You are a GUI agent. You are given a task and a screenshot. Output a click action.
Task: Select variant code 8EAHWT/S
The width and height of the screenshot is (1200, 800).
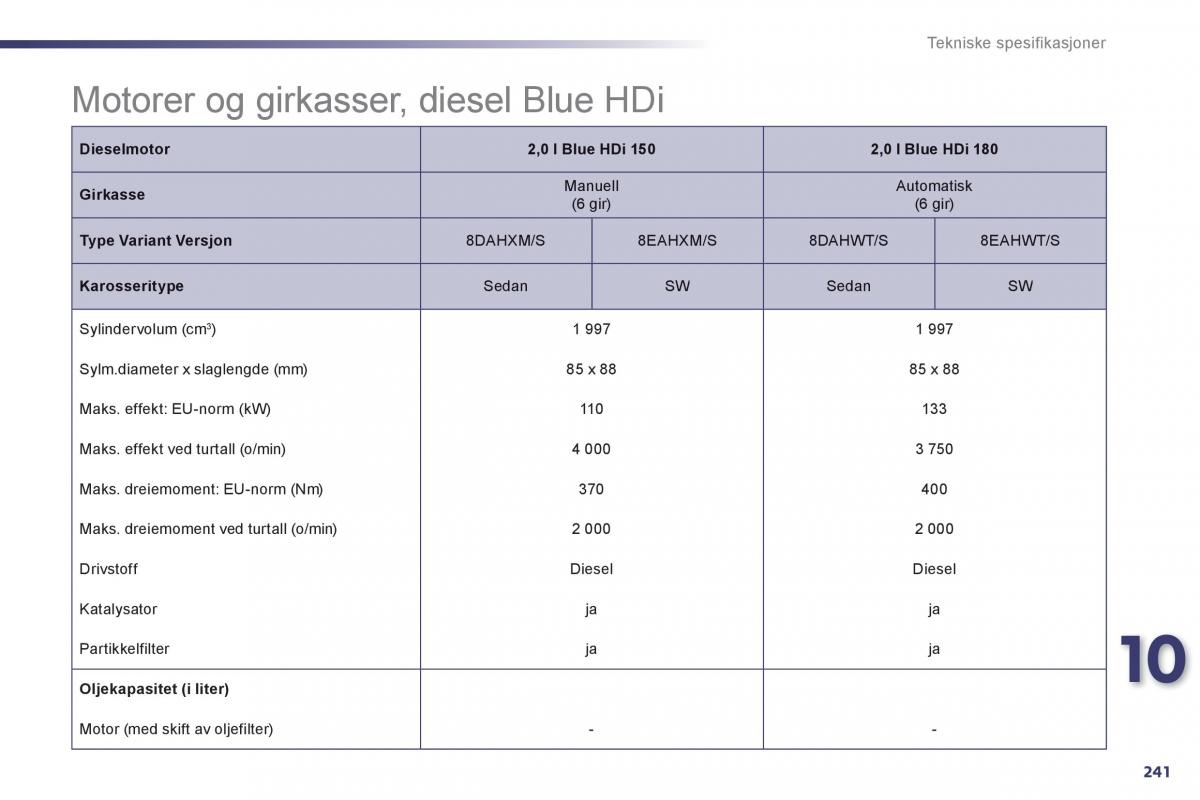pos(1020,241)
